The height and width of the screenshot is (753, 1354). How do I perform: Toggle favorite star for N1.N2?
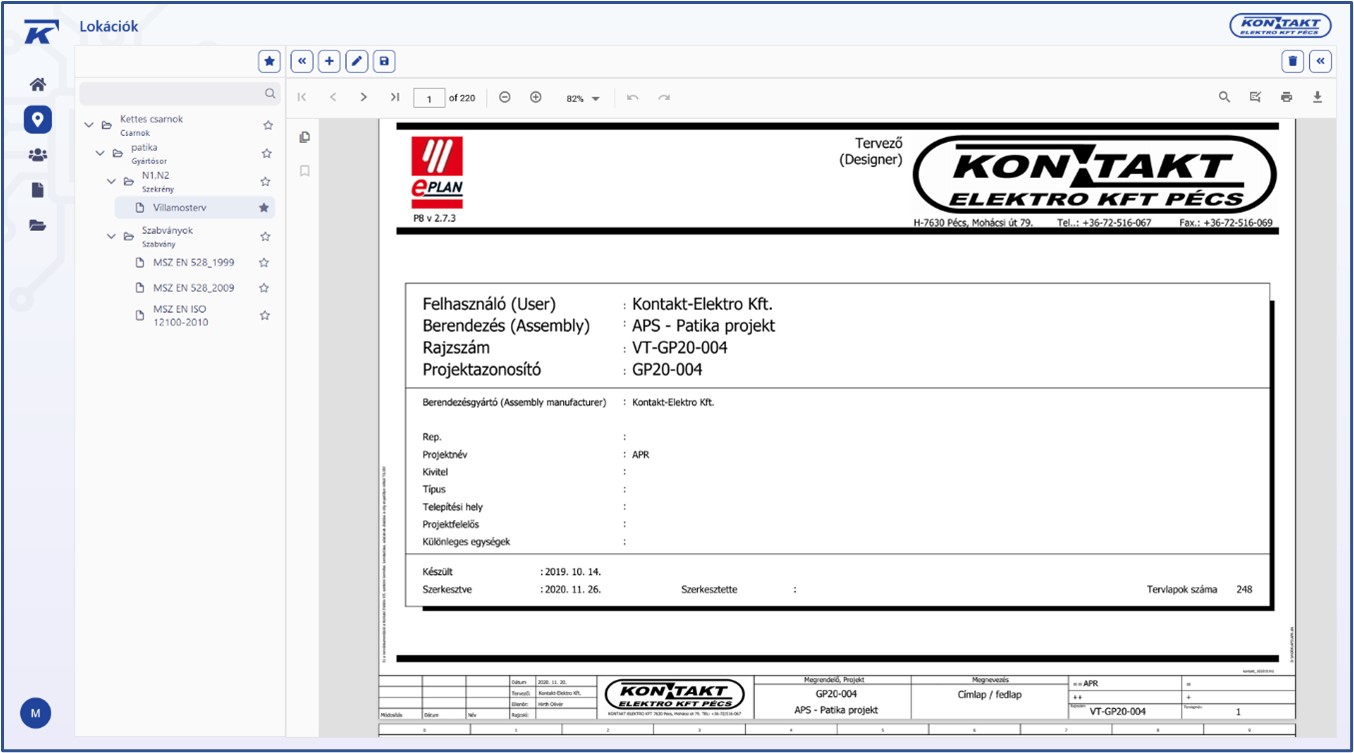[x=267, y=181]
